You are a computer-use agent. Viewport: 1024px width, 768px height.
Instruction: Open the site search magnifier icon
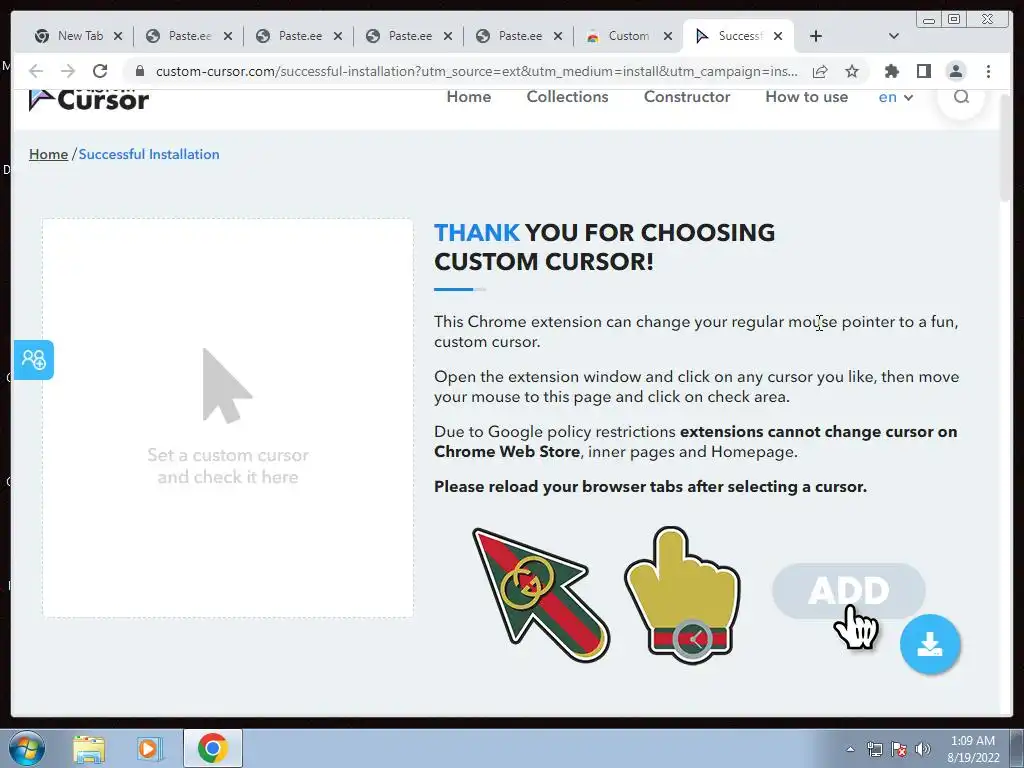coord(961,97)
